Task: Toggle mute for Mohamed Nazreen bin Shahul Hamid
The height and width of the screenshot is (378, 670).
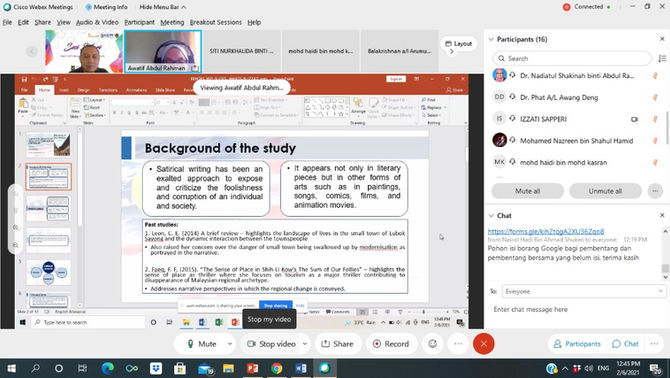Action: pyautogui.click(x=655, y=141)
